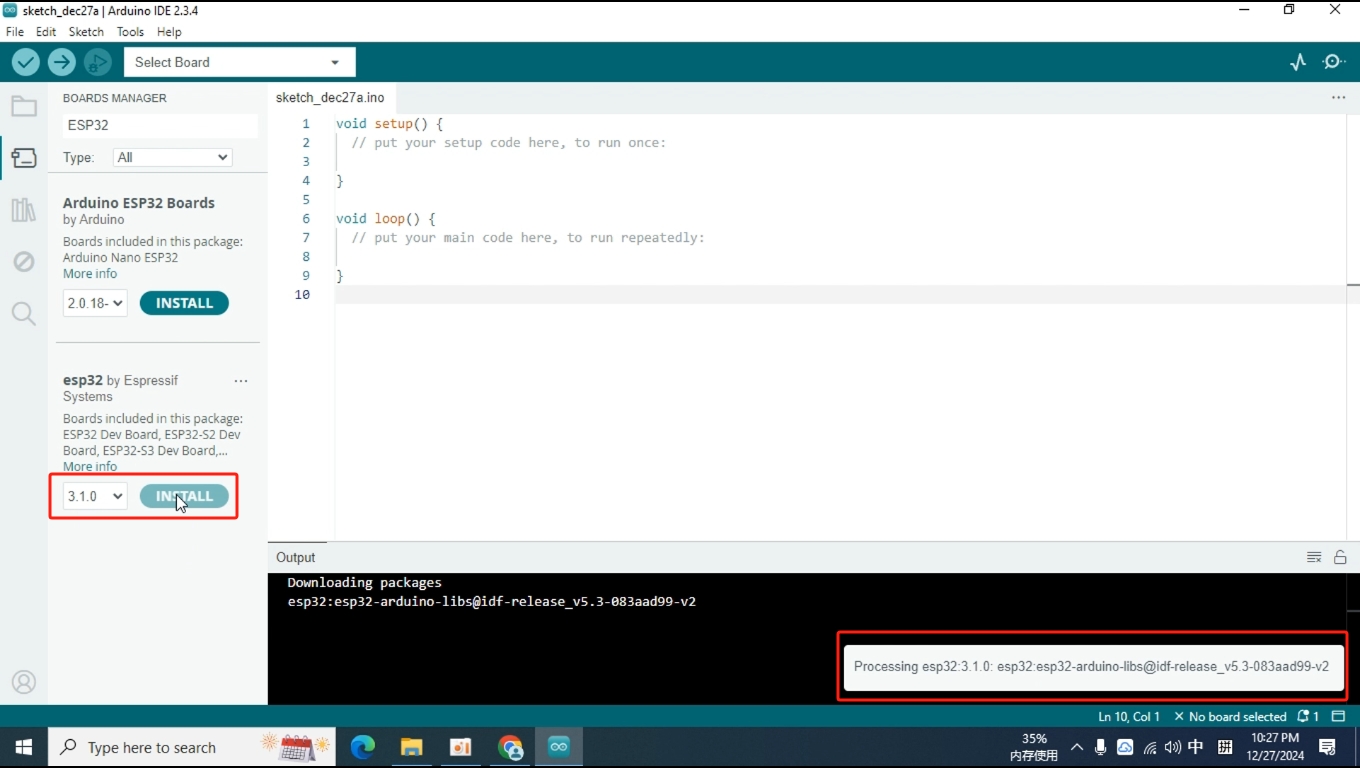This screenshot has width=1360, height=768.
Task: Open Windows Start menu
Action: pos(24,747)
